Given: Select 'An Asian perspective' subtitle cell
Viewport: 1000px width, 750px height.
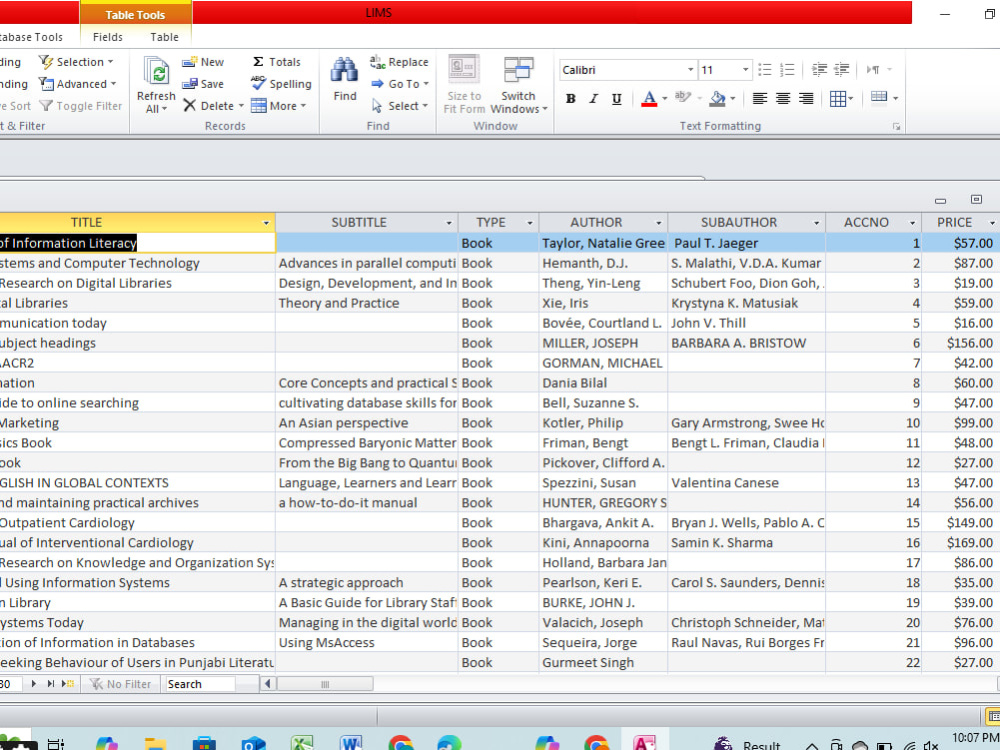Looking at the screenshot, I should pos(367,423).
